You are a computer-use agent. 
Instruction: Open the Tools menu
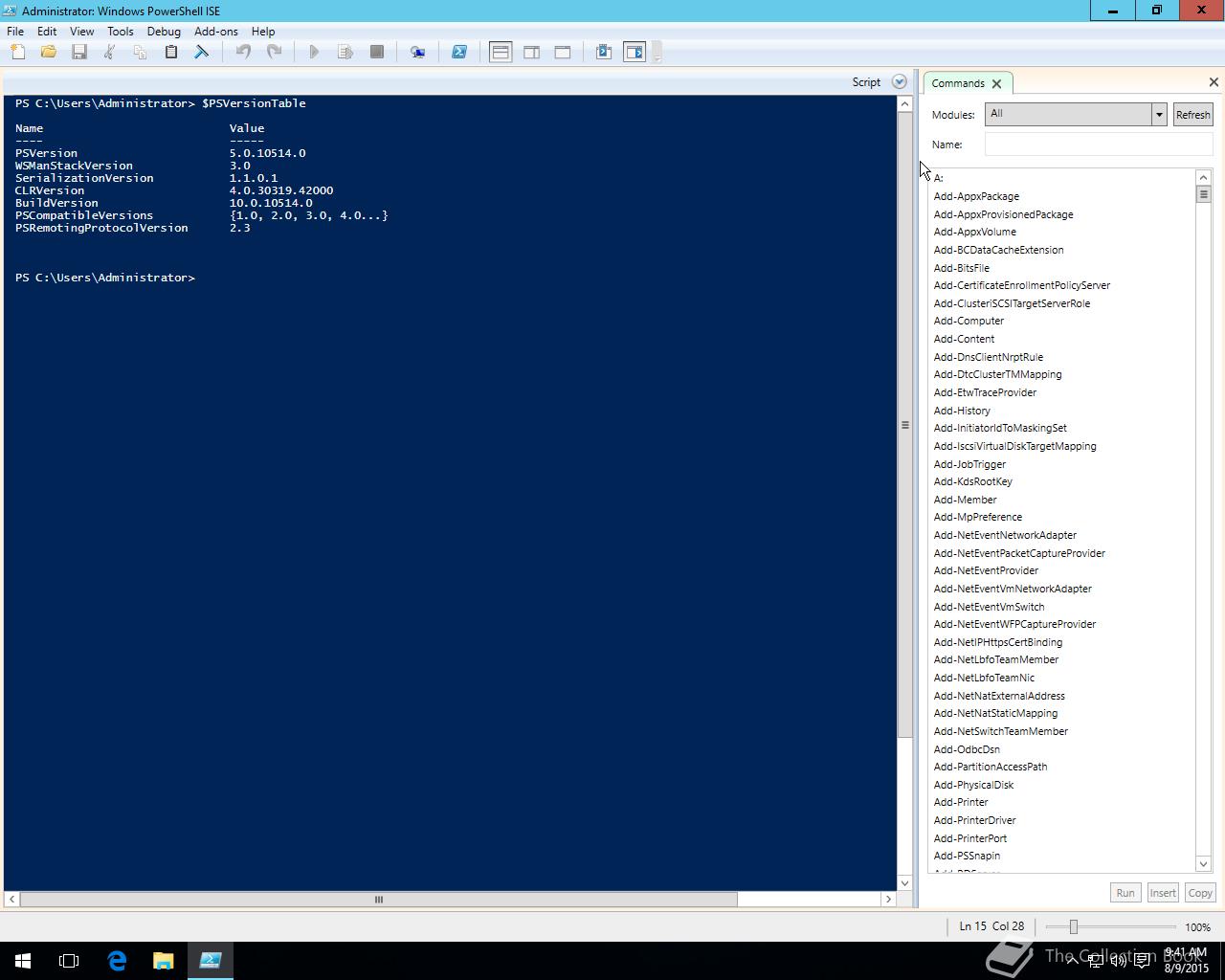pyautogui.click(x=120, y=32)
